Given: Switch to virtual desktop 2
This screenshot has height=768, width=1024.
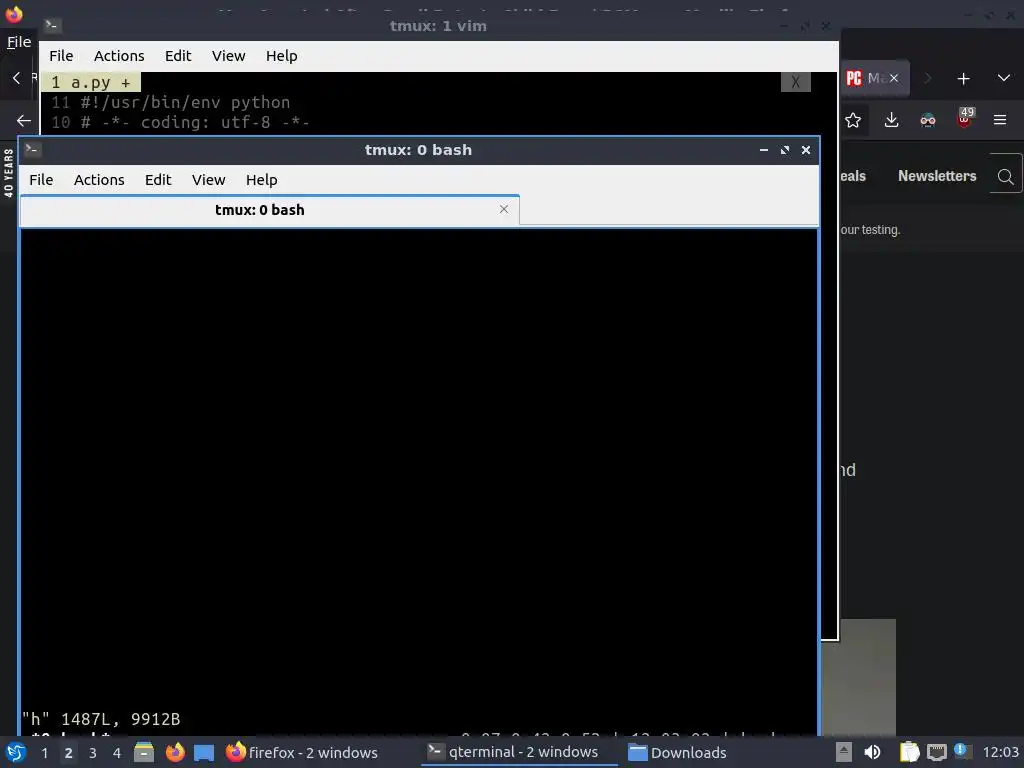Looking at the screenshot, I should pos(69,753).
